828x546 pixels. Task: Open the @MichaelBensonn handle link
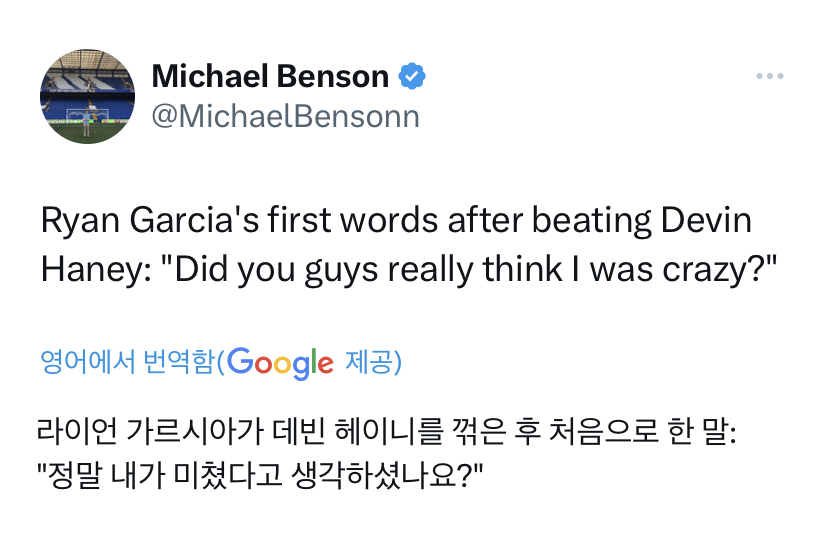point(285,116)
